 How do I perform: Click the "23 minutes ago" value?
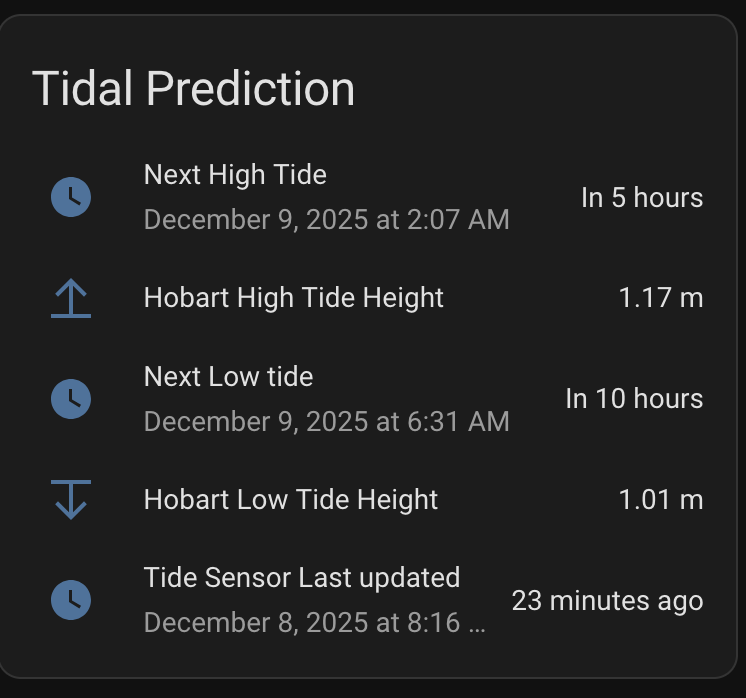[x=607, y=600]
